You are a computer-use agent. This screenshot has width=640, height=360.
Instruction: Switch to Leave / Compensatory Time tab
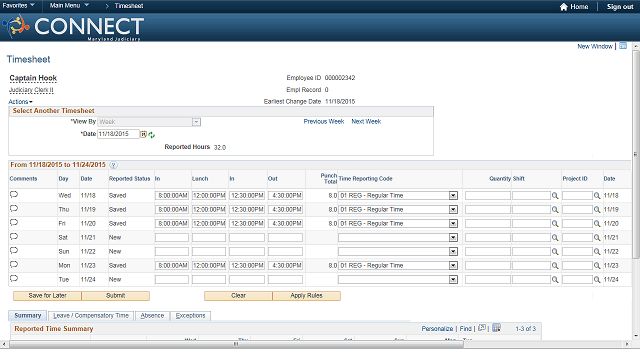[91, 316]
